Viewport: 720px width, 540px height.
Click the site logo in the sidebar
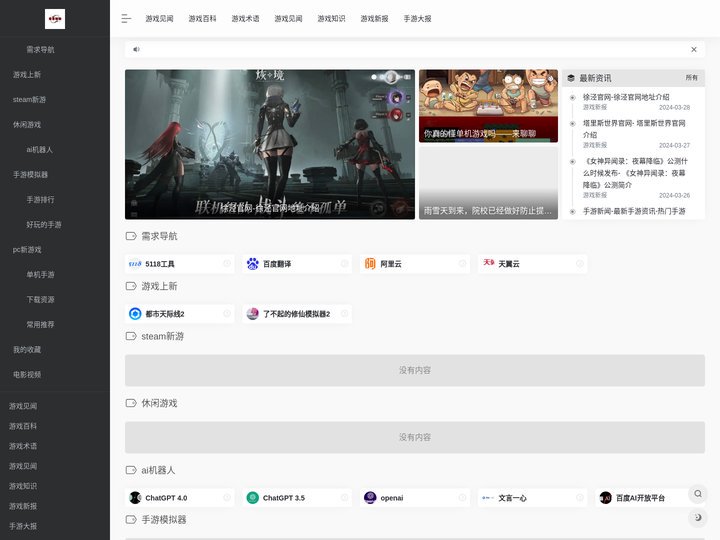click(x=55, y=19)
